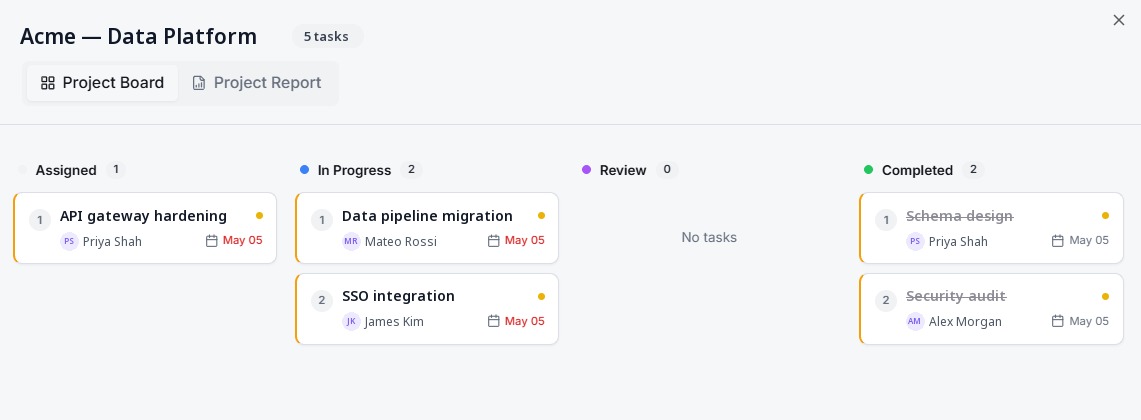Click the In Progress count badge 2

411,170
